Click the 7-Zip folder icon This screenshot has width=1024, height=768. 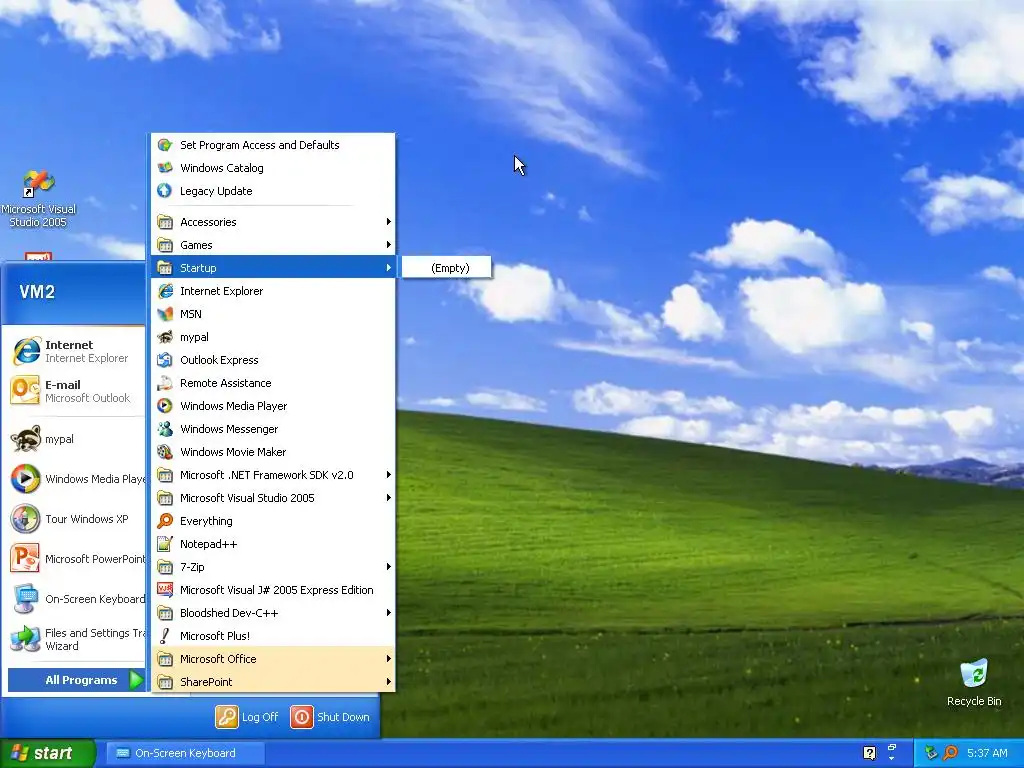tap(165, 567)
